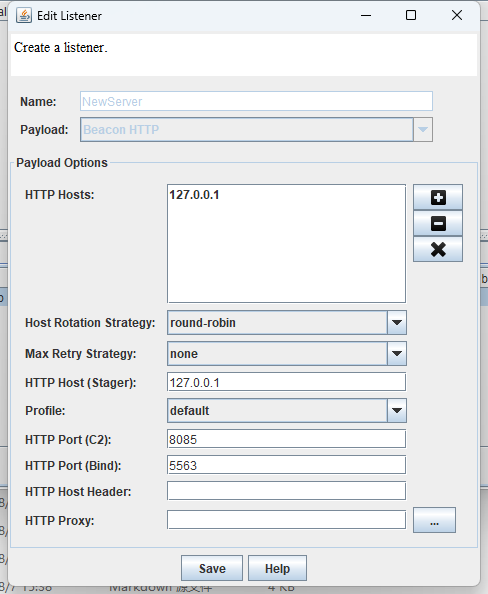Viewport: 488px width, 594px height.
Task: Save the listener configuration
Action: point(212,568)
